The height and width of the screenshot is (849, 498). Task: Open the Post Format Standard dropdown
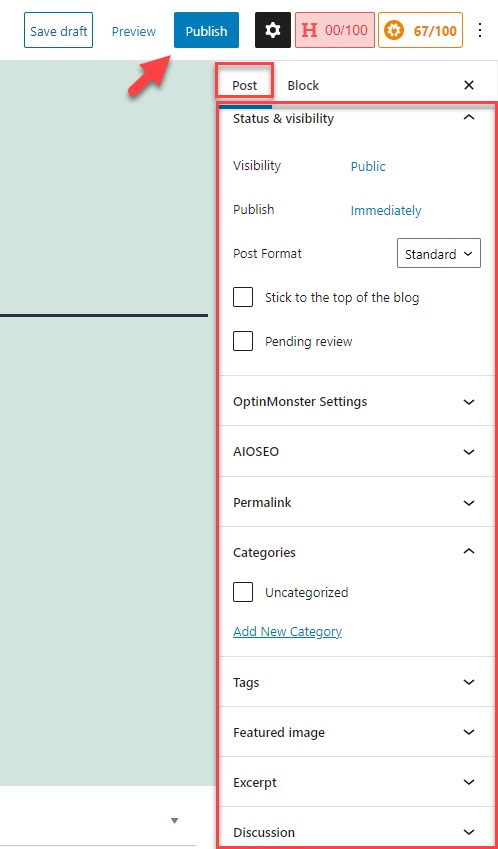click(x=439, y=253)
